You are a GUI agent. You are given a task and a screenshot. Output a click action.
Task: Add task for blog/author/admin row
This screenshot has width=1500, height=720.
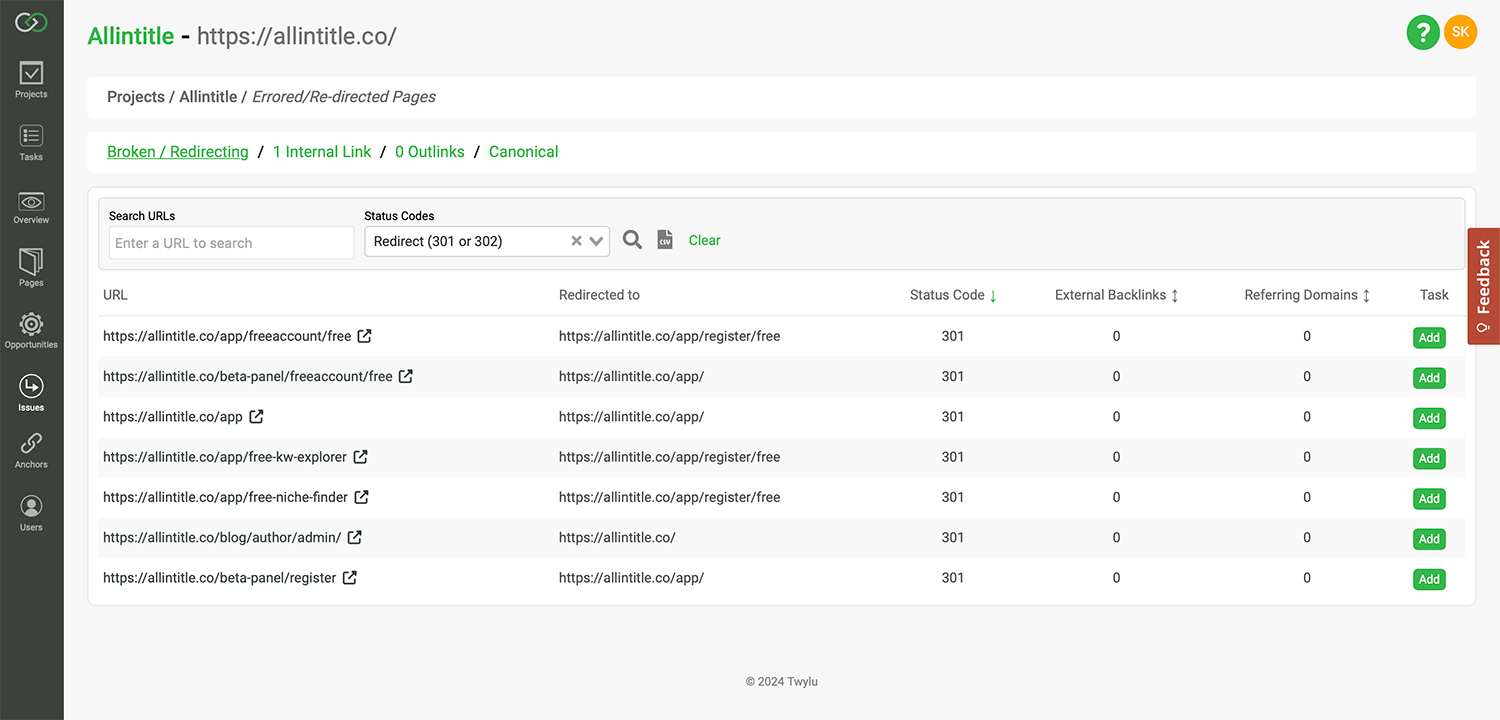click(1429, 539)
